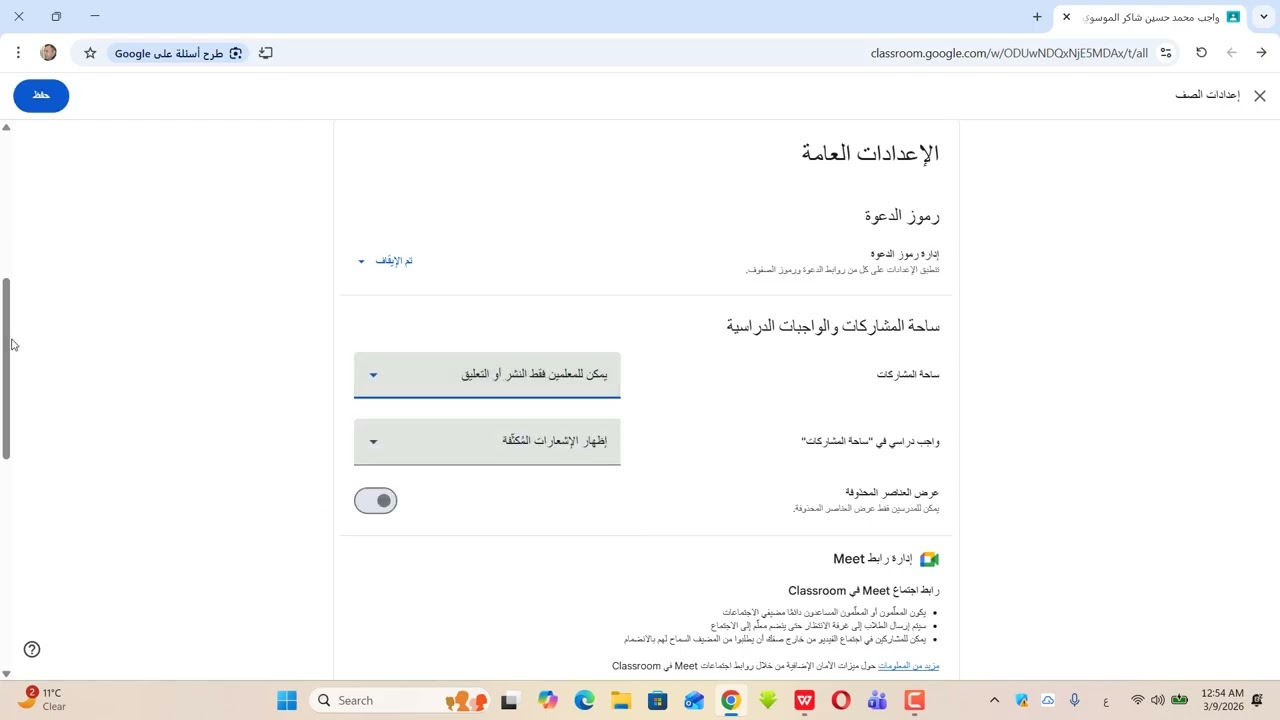Open the weather widget showing 11°C
The height and width of the screenshot is (720, 1280).
pyautogui.click(x=40, y=699)
